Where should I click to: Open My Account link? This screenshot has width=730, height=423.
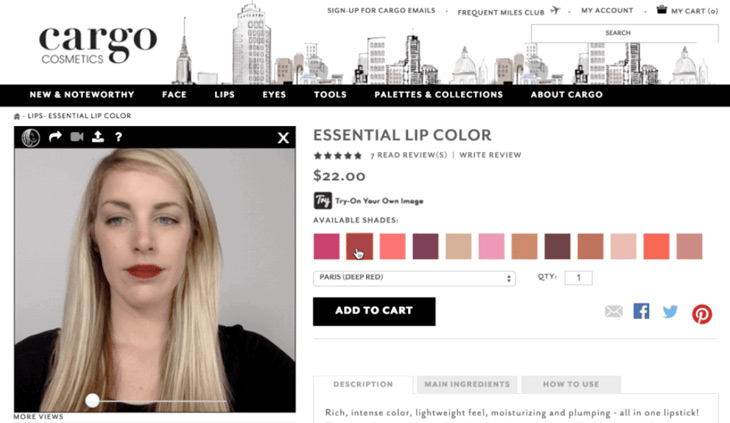[x=607, y=10]
